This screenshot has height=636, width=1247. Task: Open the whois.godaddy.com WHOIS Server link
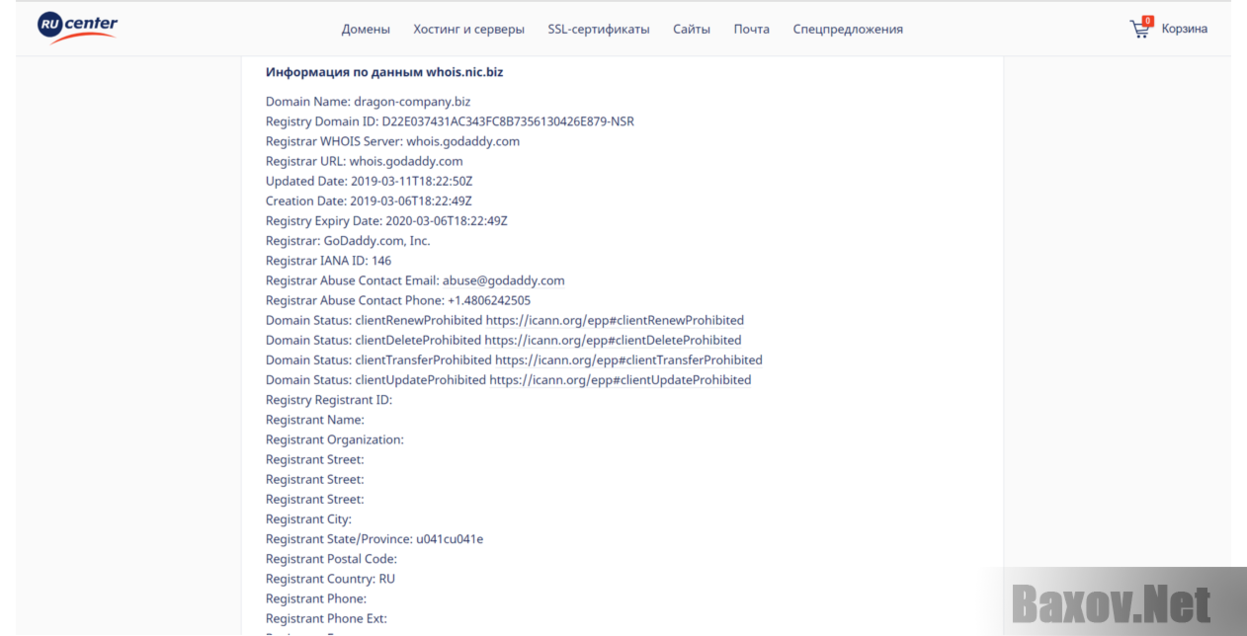(463, 141)
